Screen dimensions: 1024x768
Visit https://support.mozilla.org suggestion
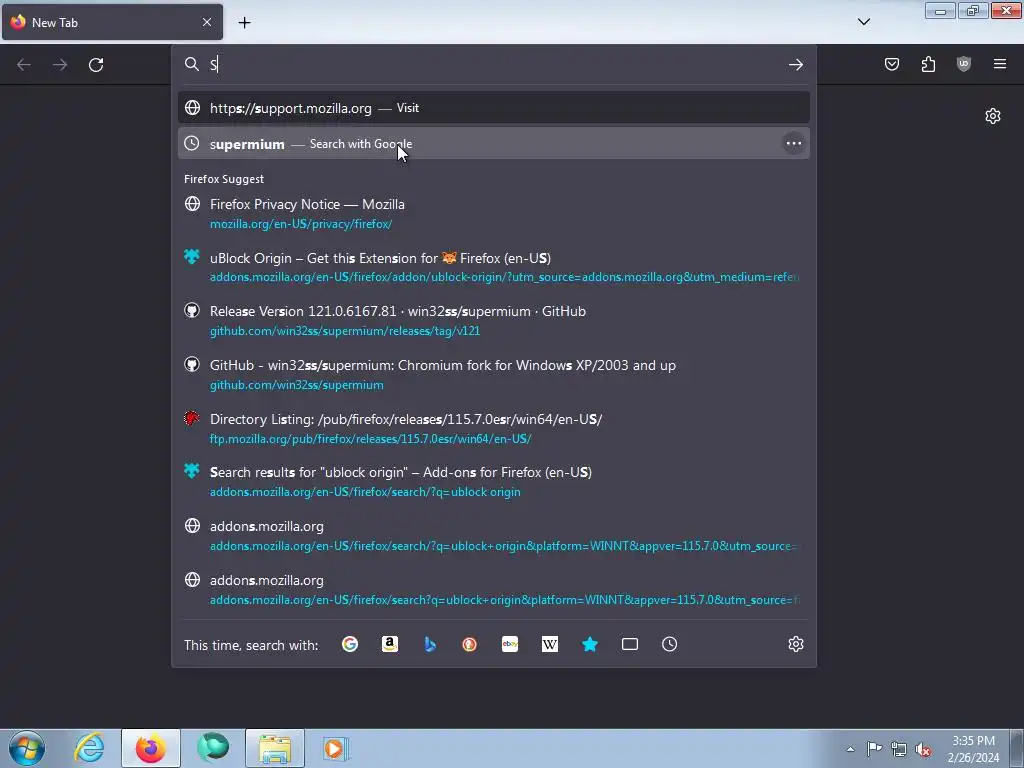[x=494, y=108]
